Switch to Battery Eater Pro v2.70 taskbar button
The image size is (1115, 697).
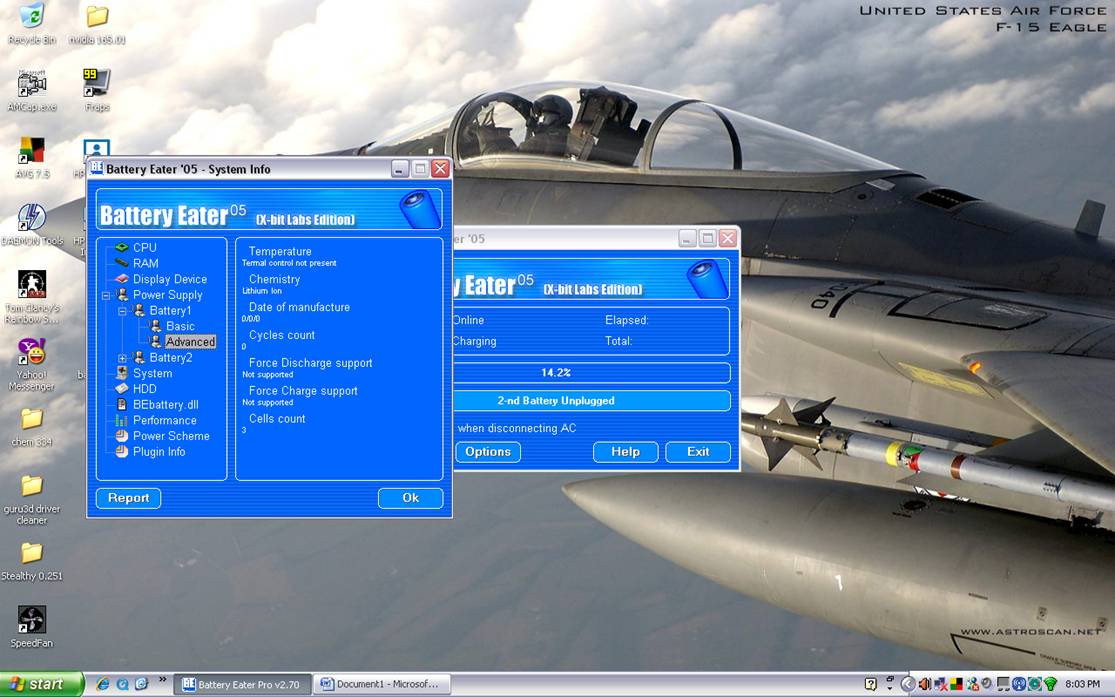pos(242,684)
